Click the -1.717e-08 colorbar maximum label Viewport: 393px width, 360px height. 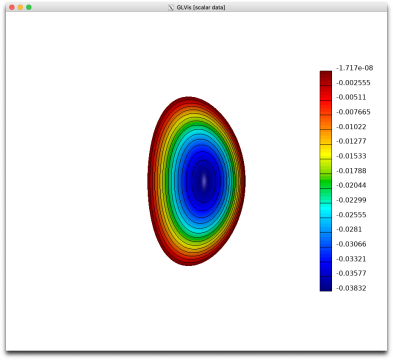tap(354, 68)
